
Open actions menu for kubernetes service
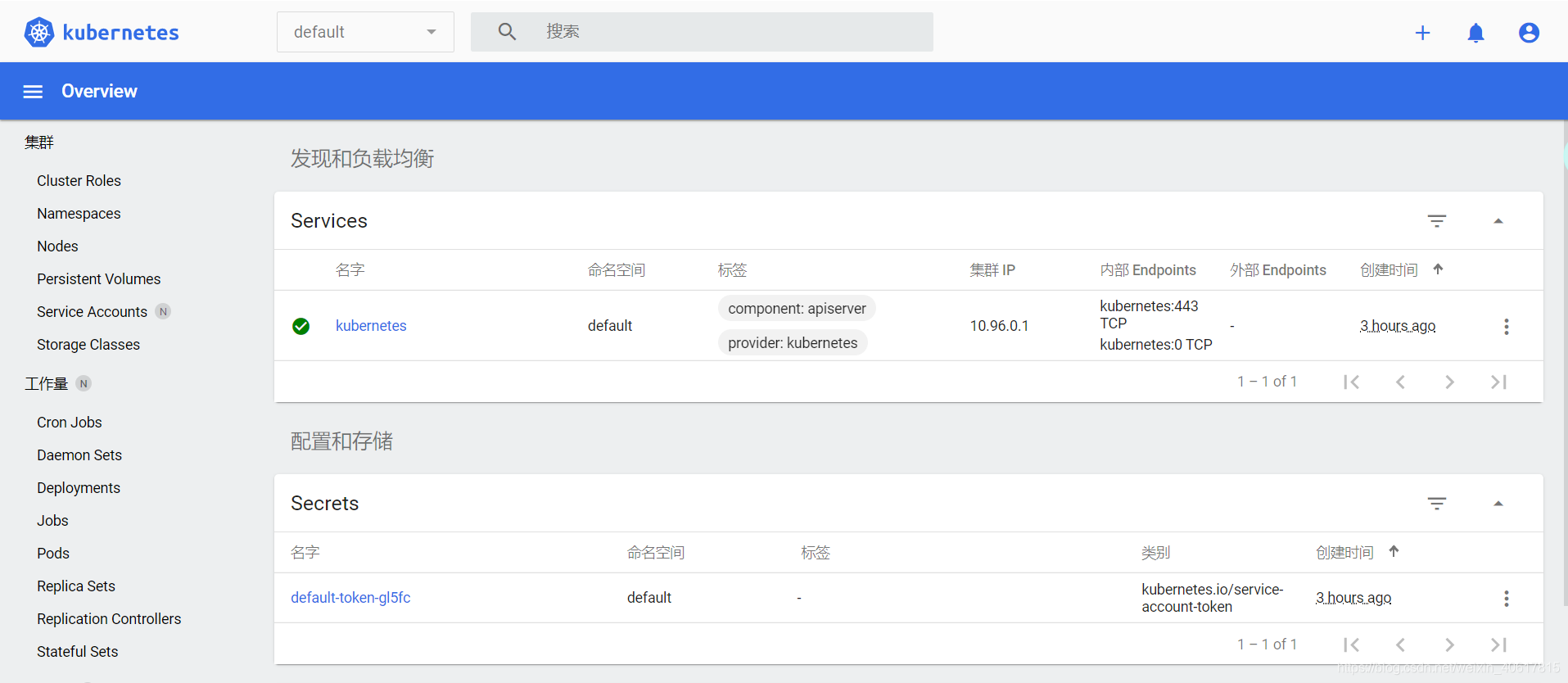tap(1506, 327)
